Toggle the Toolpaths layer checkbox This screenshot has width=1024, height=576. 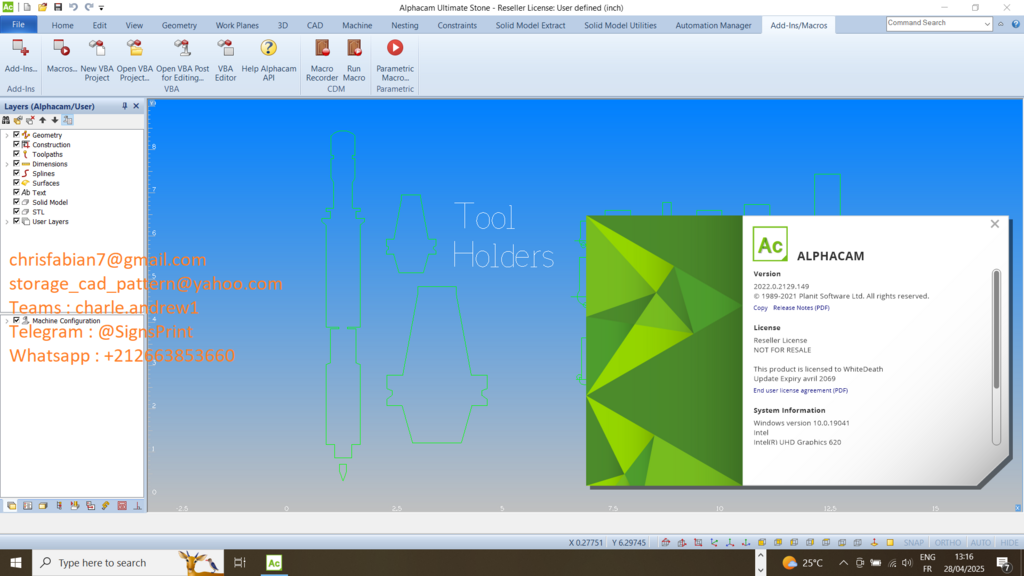pos(16,154)
